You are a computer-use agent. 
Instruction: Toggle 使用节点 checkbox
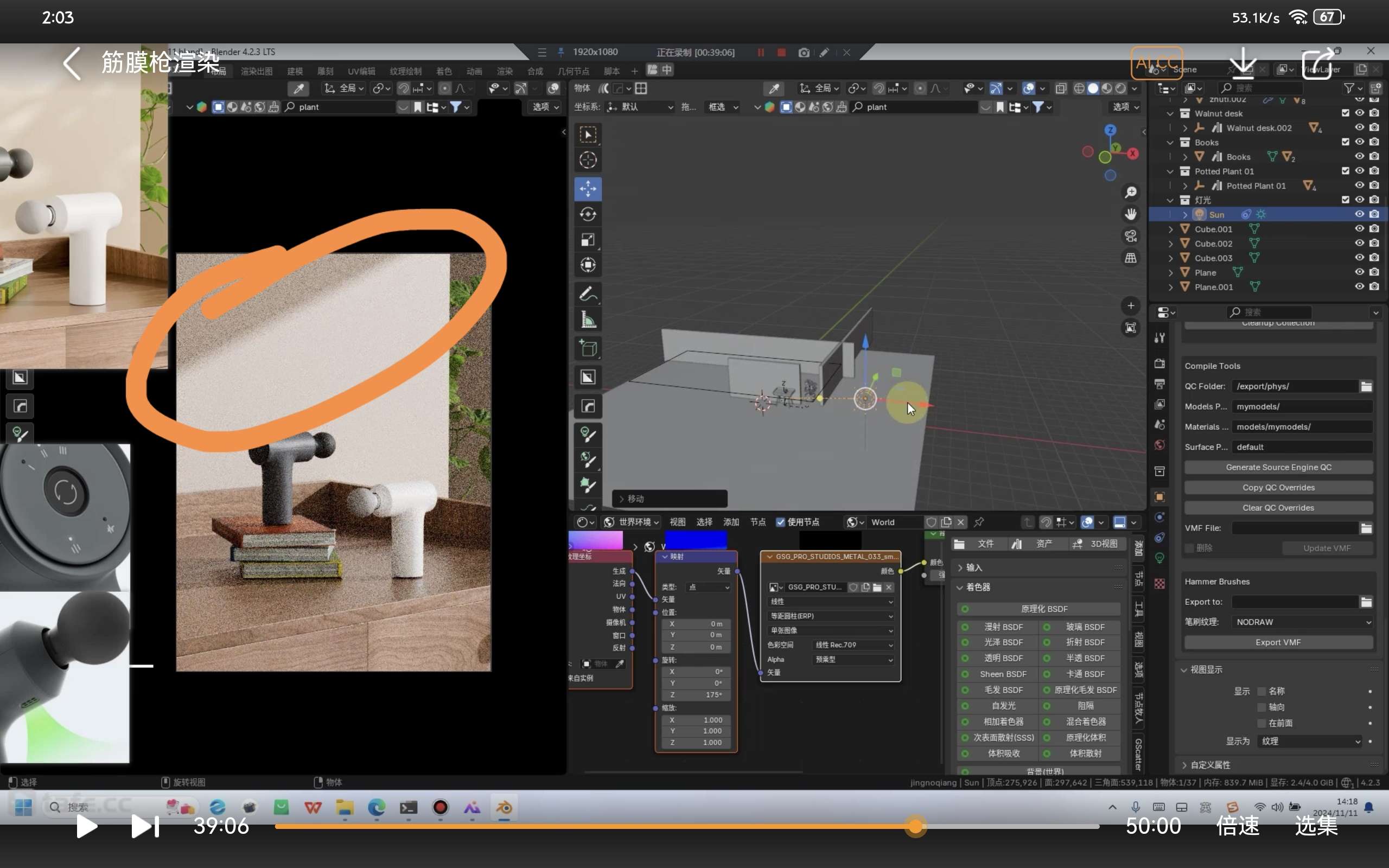click(x=780, y=522)
